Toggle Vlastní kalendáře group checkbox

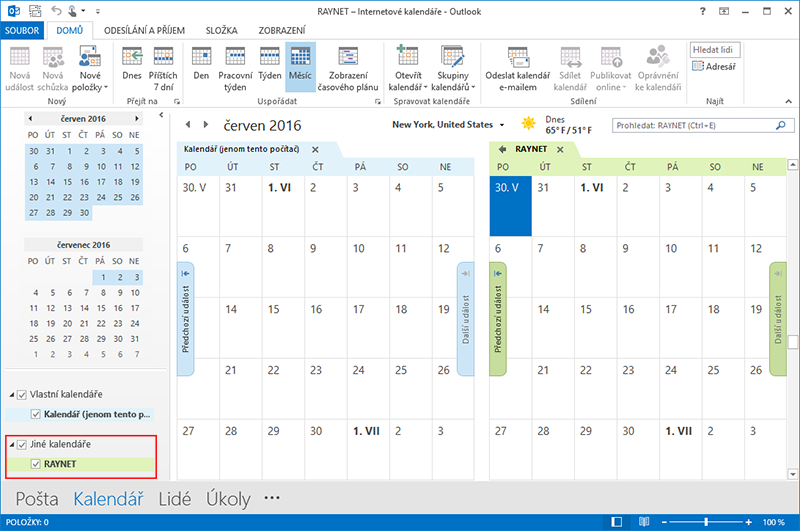22,395
